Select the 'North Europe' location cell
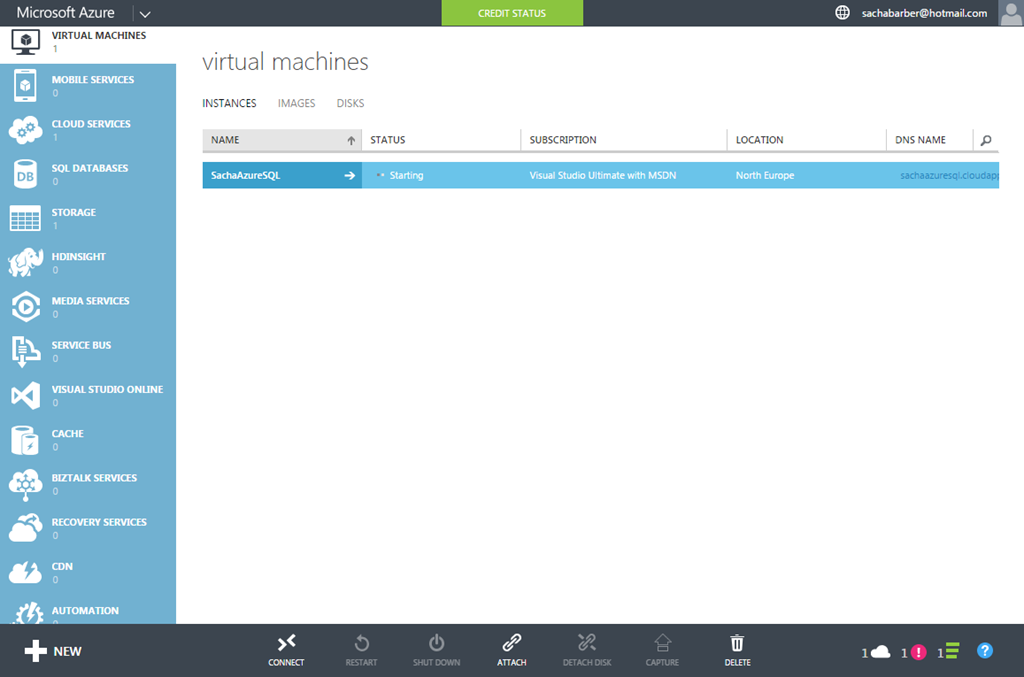This screenshot has height=677, width=1024. click(807, 176)
